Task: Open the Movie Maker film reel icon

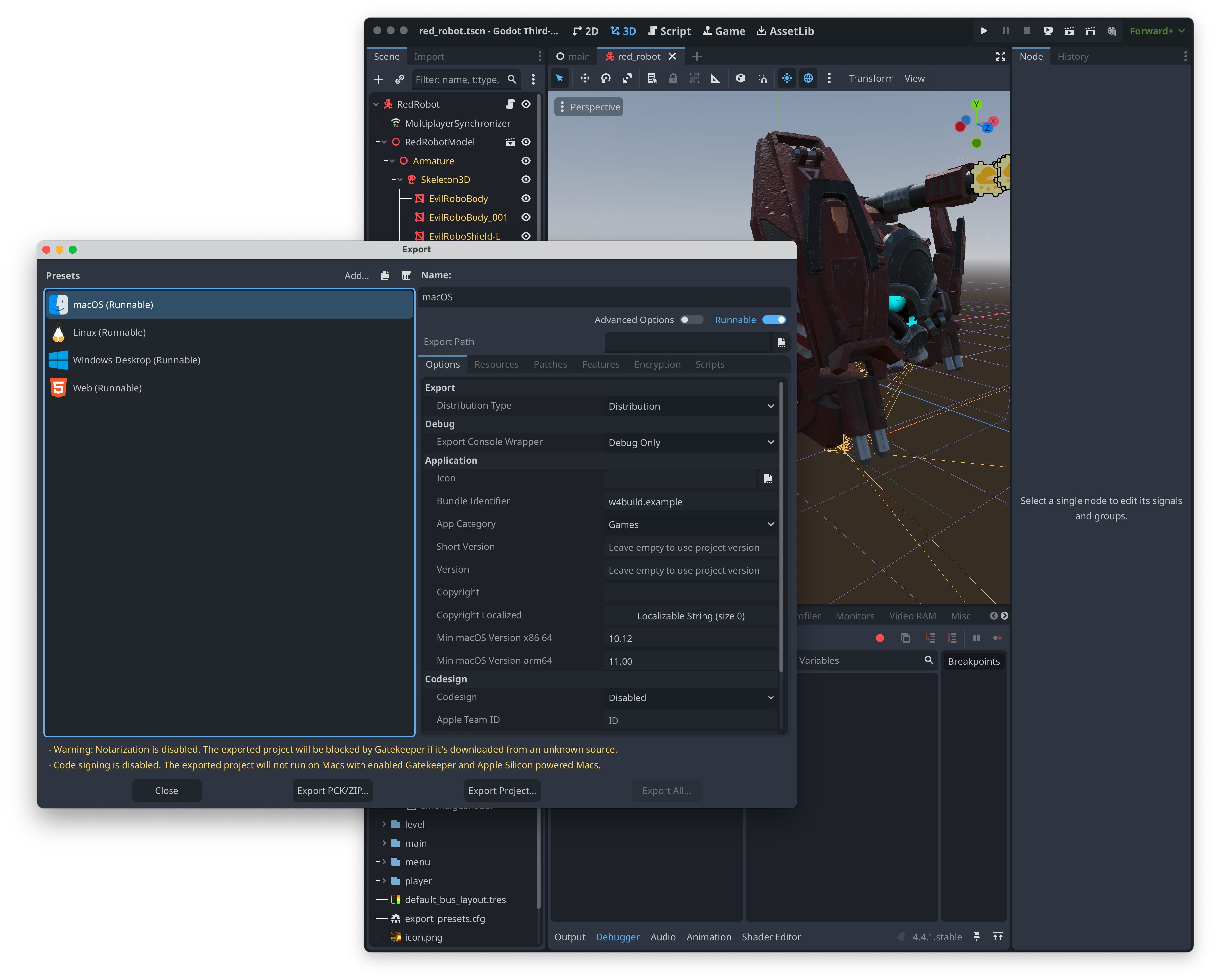Action: tap(1112, 31)
